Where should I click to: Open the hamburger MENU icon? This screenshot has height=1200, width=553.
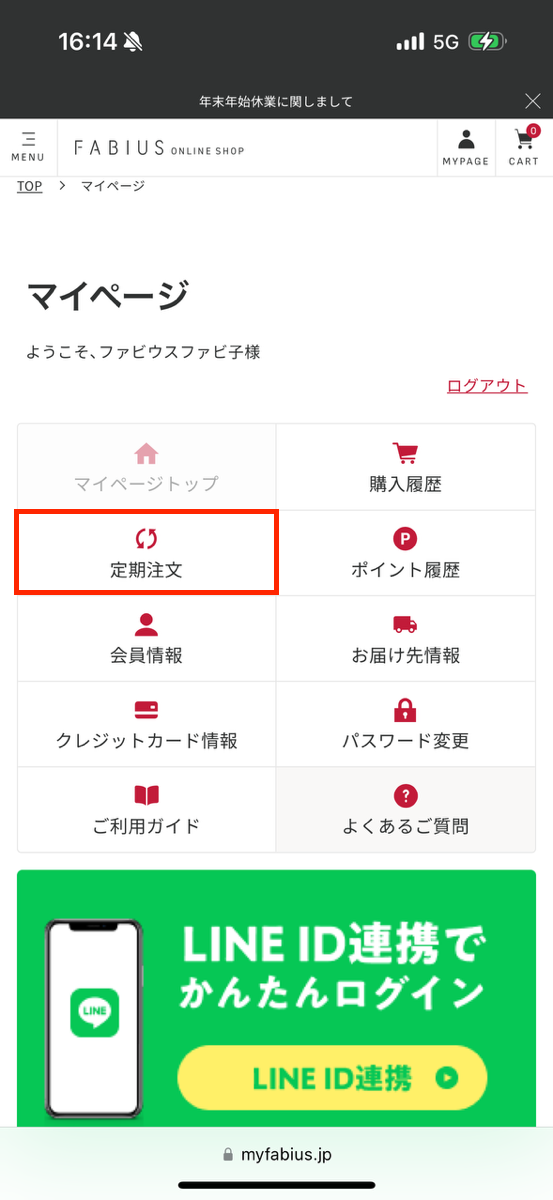(x=28, y=146)
